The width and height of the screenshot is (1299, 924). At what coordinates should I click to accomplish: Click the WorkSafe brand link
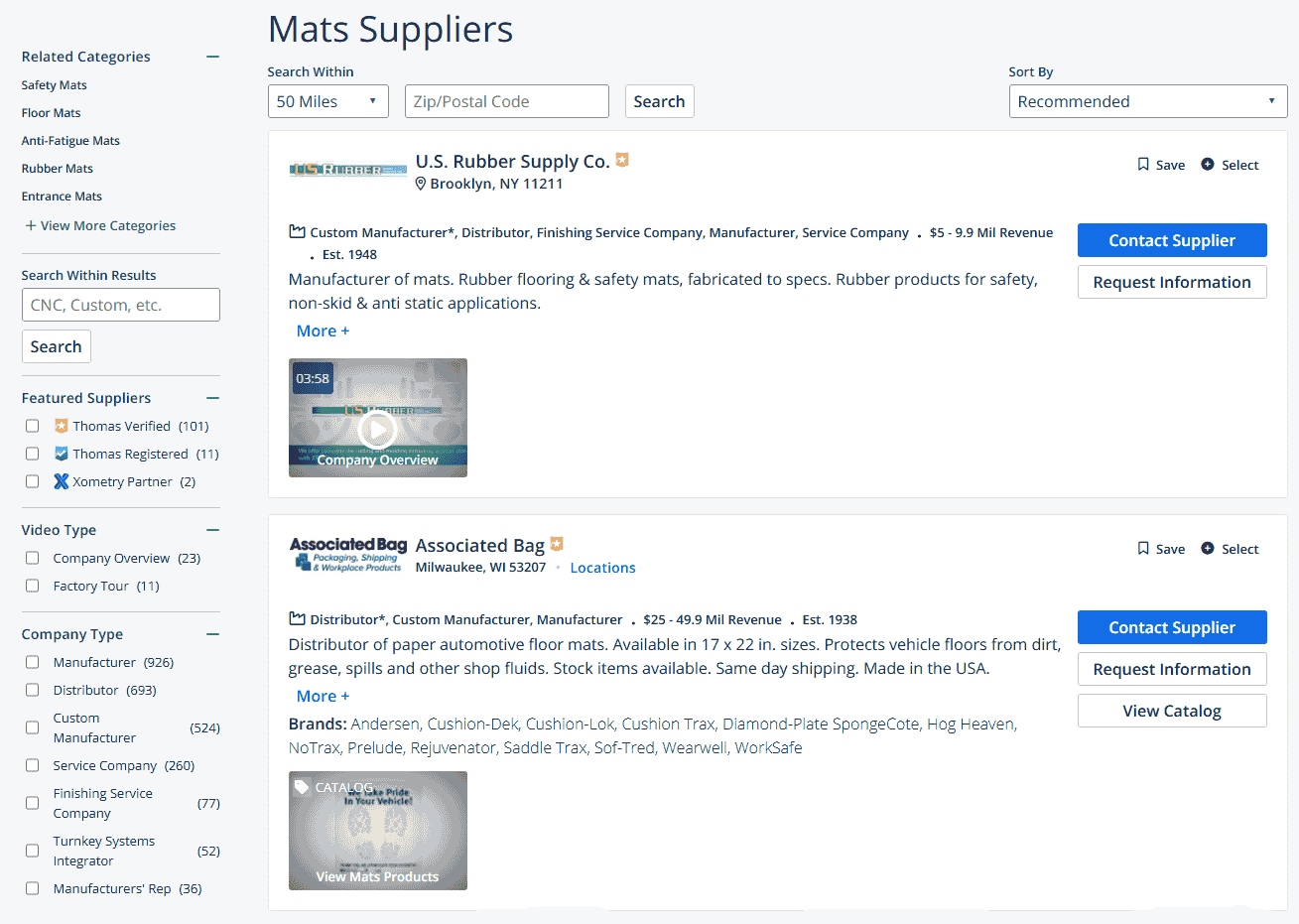pyautogui.click(x=768, y=747)
